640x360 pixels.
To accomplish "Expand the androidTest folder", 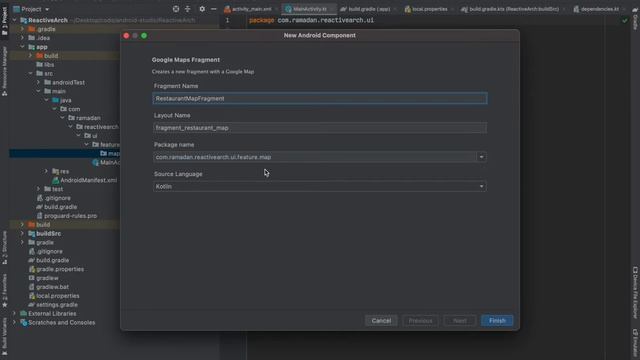I will pos(38,82).
